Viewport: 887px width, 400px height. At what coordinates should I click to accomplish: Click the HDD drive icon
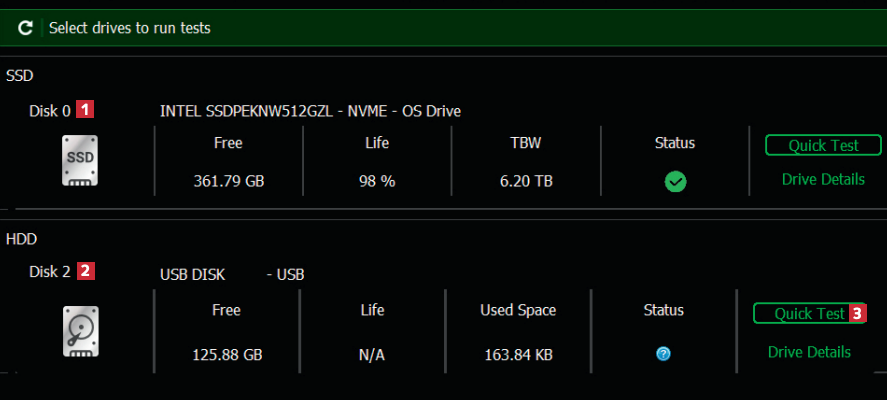point(81,331)
